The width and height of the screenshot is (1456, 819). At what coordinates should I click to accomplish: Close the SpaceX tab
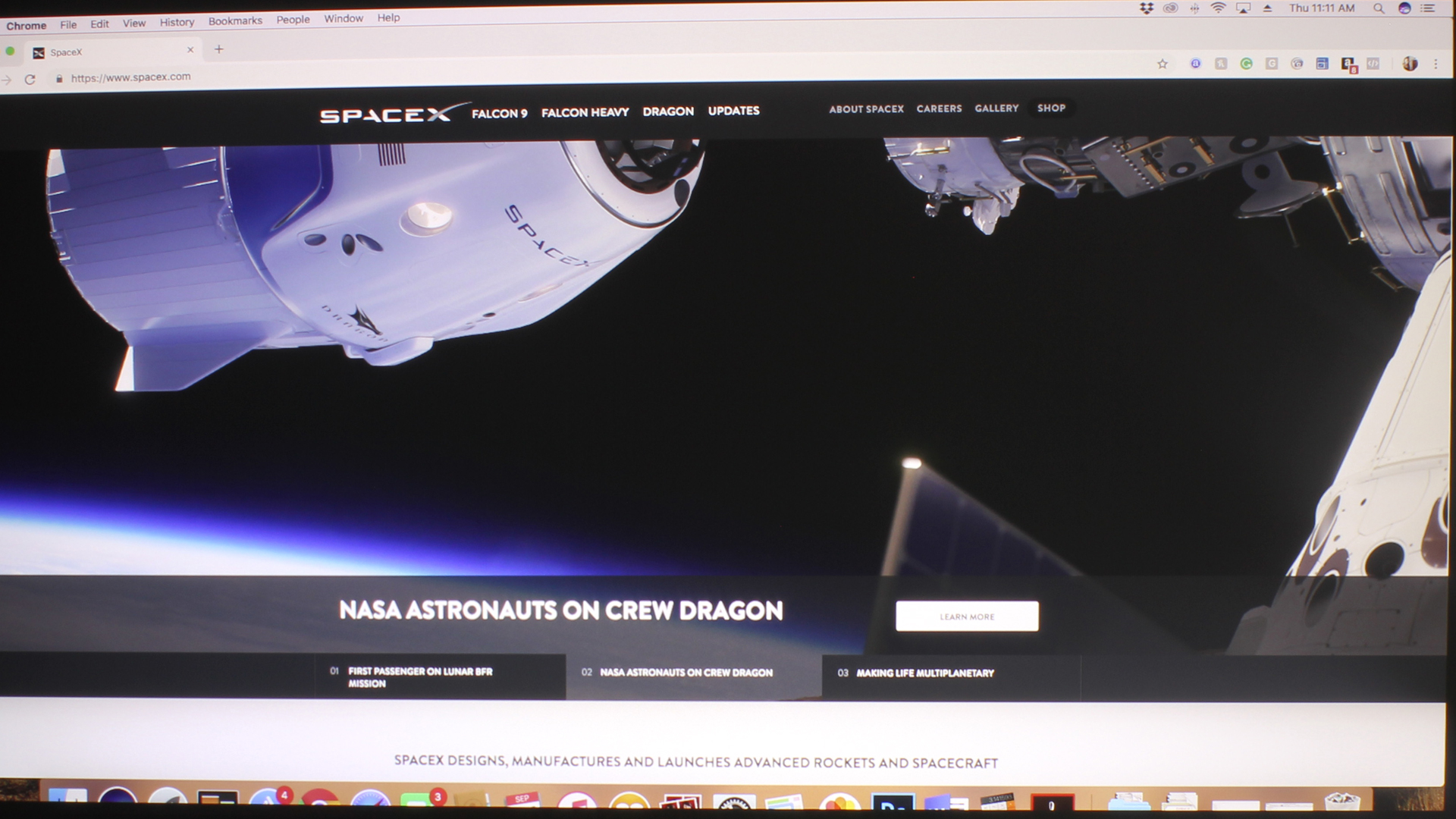click(190, 50)
